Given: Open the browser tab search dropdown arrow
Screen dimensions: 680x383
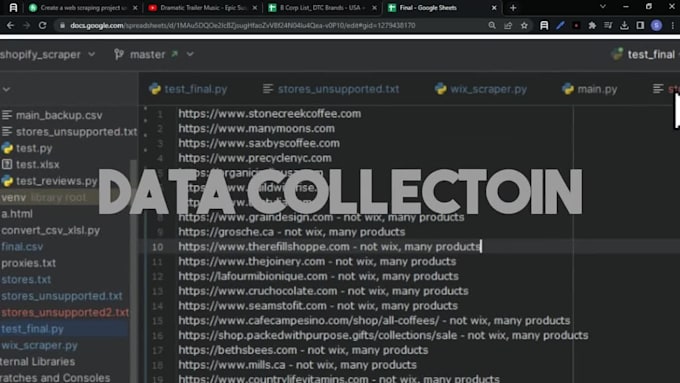Looking at the screenshot, I should point(603,7).
